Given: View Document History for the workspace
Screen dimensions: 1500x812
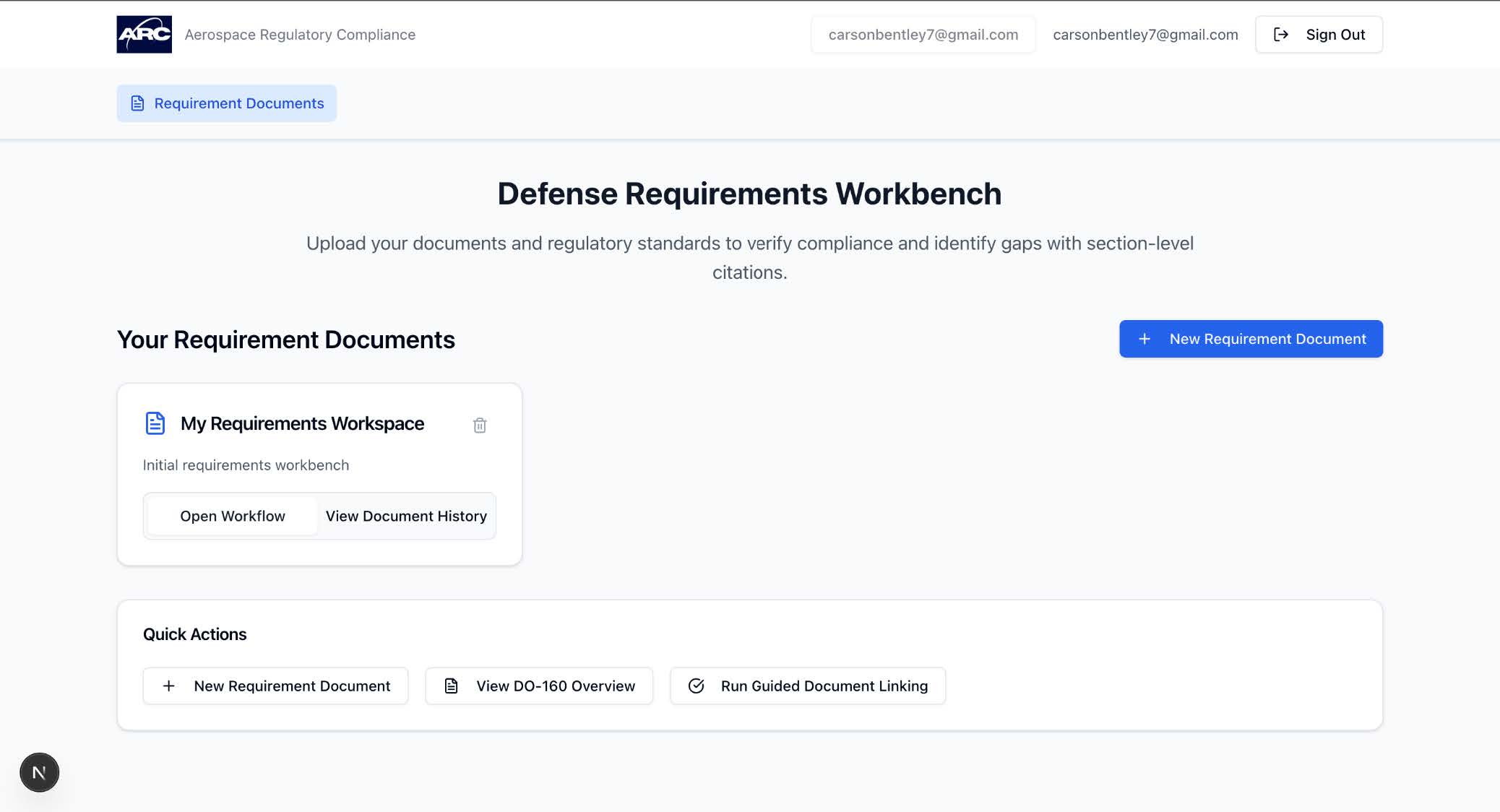Looking at the screenshot, I should [406, 516].
